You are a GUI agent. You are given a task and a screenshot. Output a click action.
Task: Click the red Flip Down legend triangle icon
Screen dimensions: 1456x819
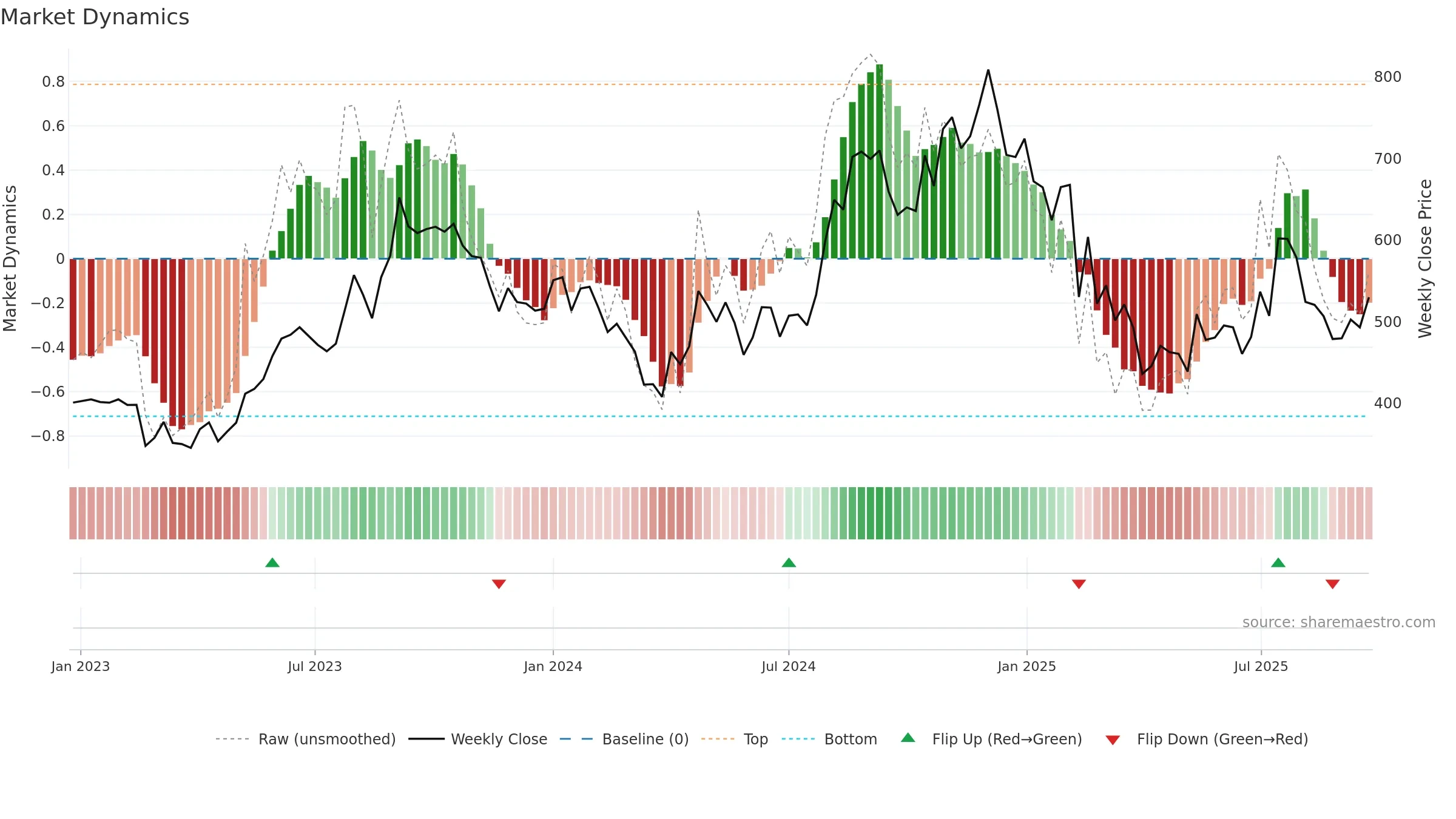[1113, 740]
